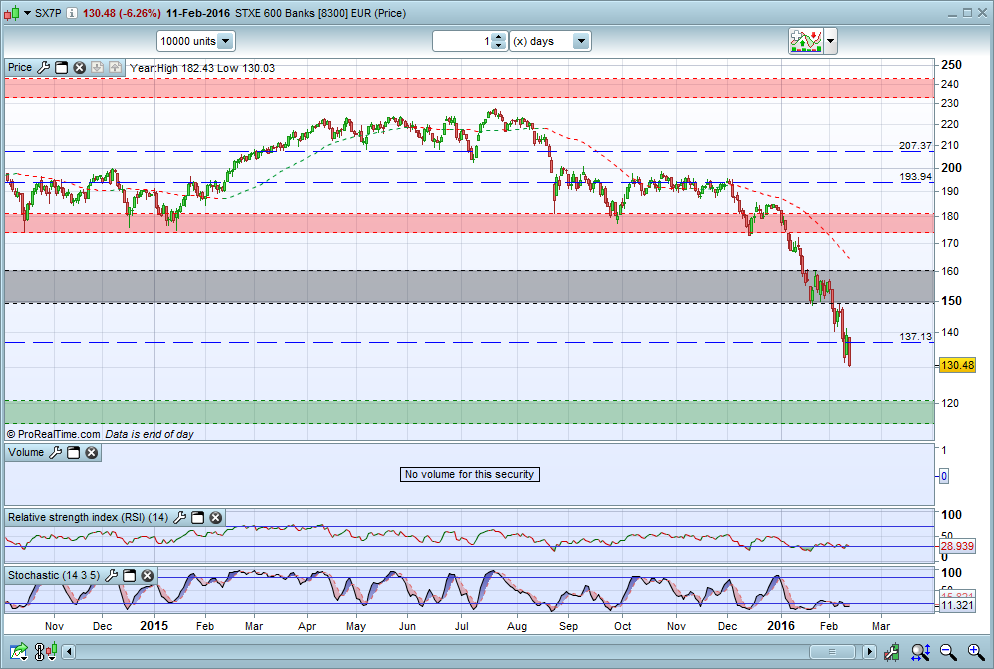Open RSI indicator settings wrench
The image size is (994, 669).
(179, 518)
